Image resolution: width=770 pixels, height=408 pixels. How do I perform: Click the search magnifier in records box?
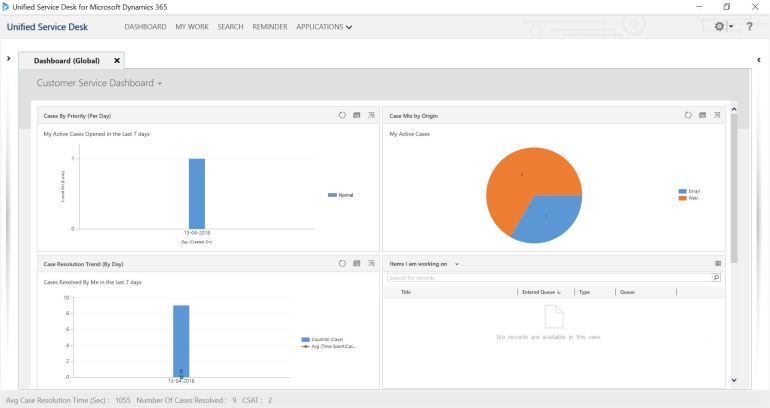click(716, 277)
